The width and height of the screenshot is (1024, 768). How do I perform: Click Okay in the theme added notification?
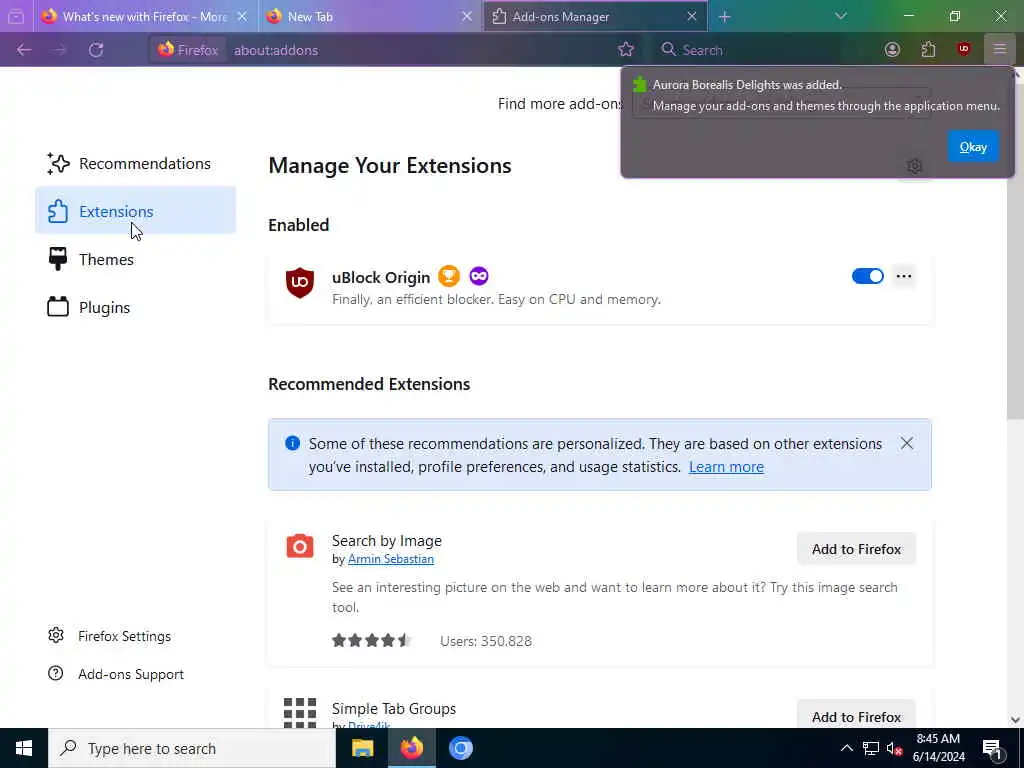[x=973, y=147]
